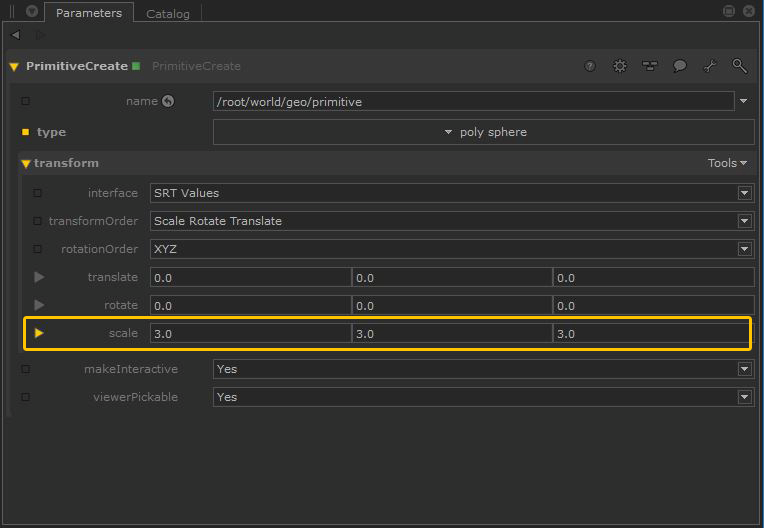The image size is (764, 528).
Task: Click the name field with /root/world/geo/primitive
Action: [x=474, y=101]
